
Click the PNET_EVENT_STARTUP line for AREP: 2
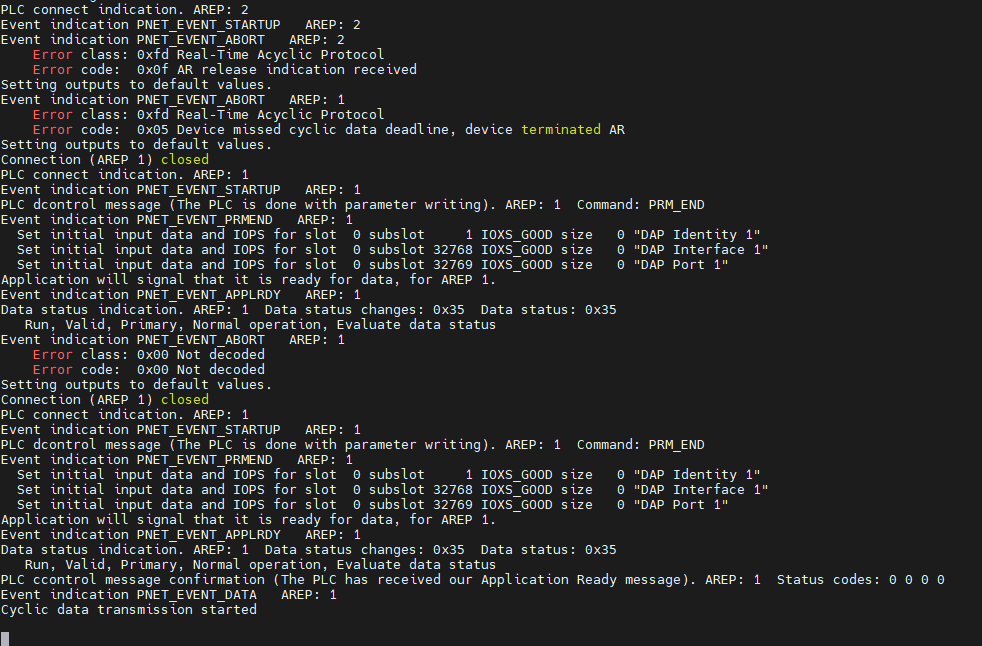click(x=180, y=24)
